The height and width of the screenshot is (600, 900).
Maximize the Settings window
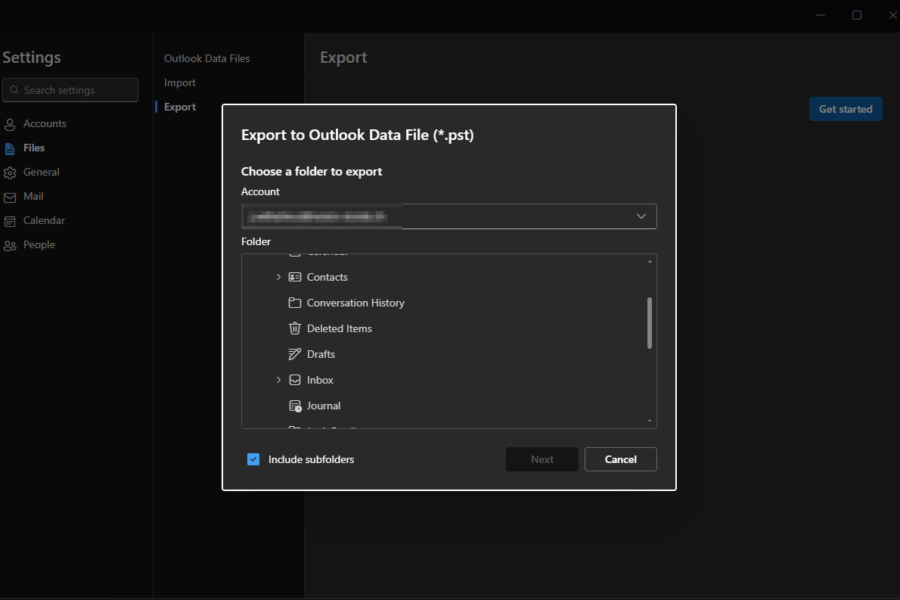pos(857,16)
